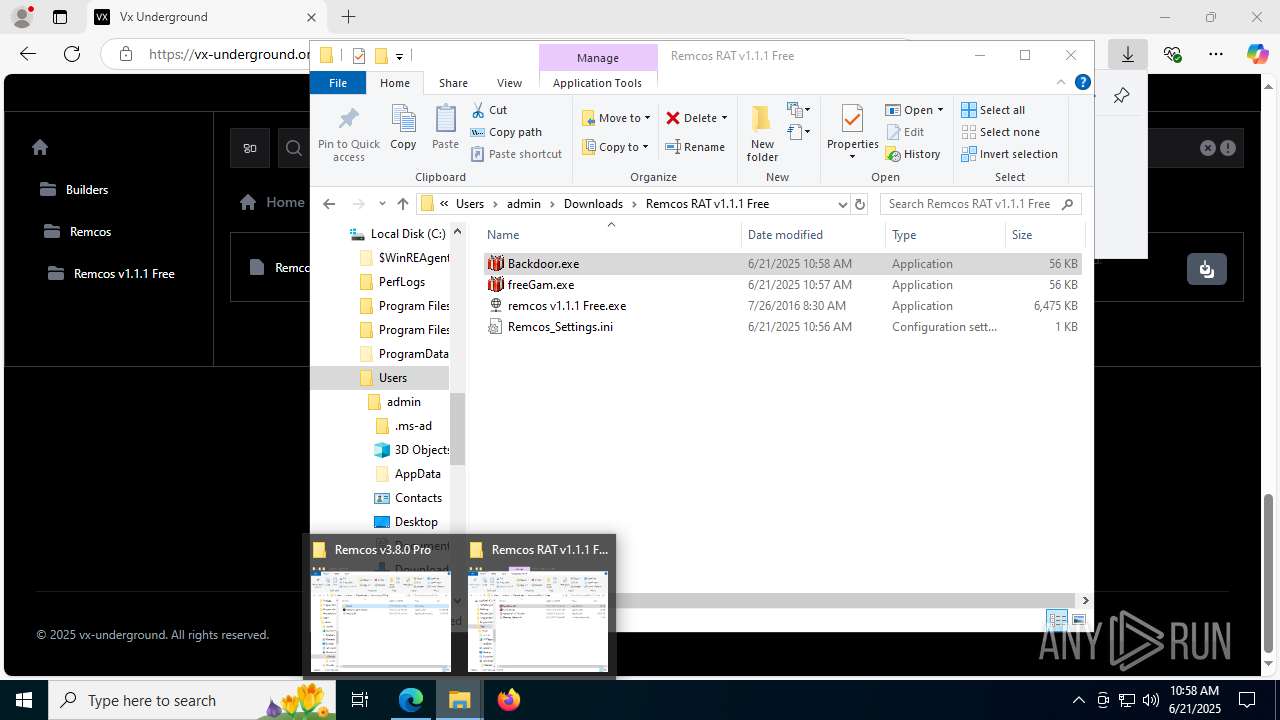Click the admin breadcrumb in address bar
The height and width of the screenshot is (720, 1280).
click(x=524, y=204)
